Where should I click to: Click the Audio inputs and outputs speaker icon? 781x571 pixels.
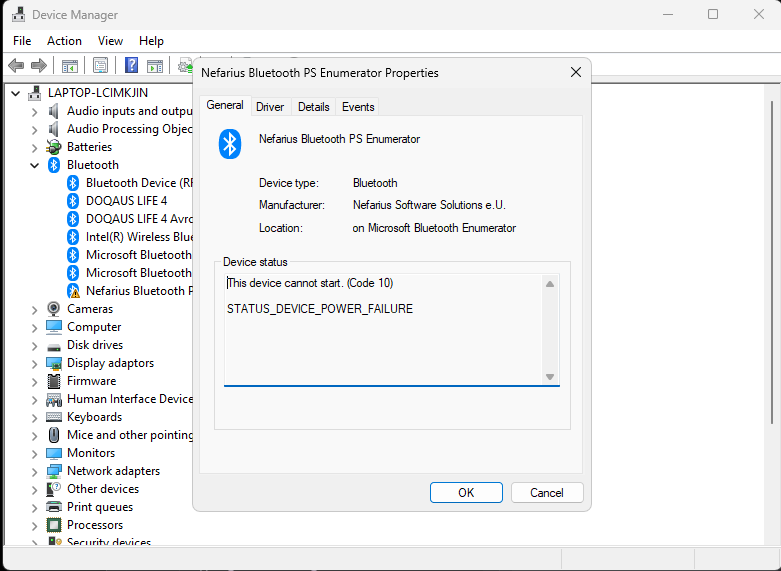(53, 111)
